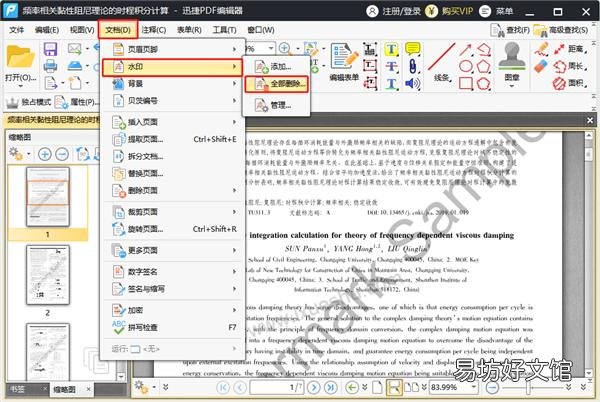Click 高级查找(S) button

pyautogui.click(x=561, y=30)
